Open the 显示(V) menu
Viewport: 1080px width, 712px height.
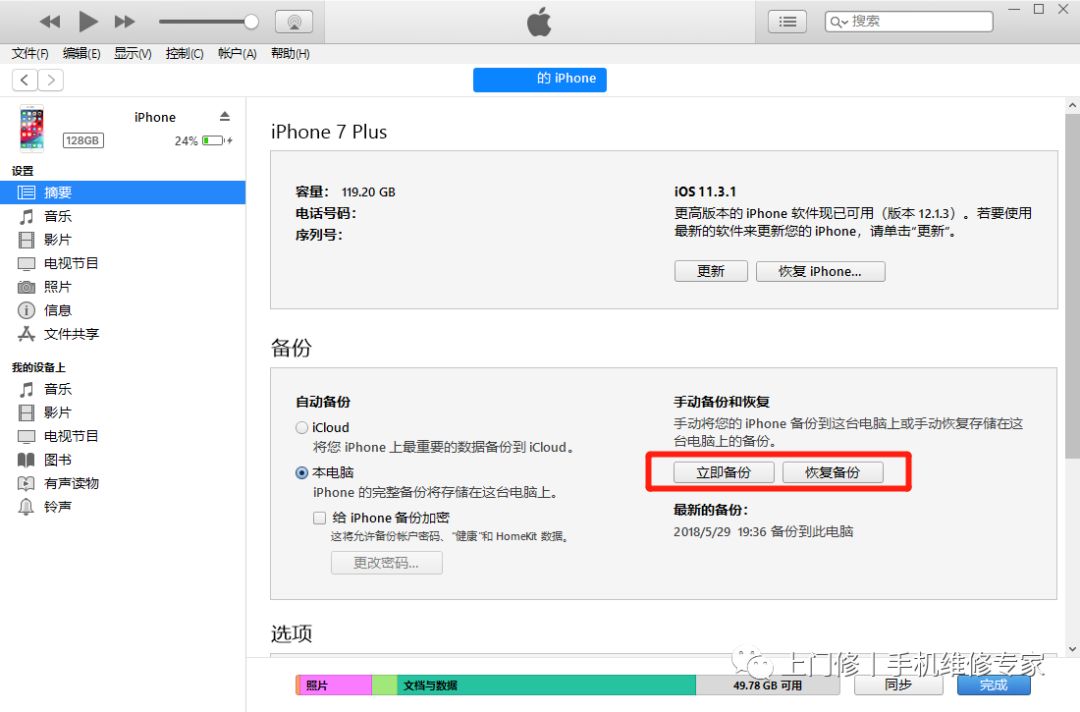coord(132,53)
